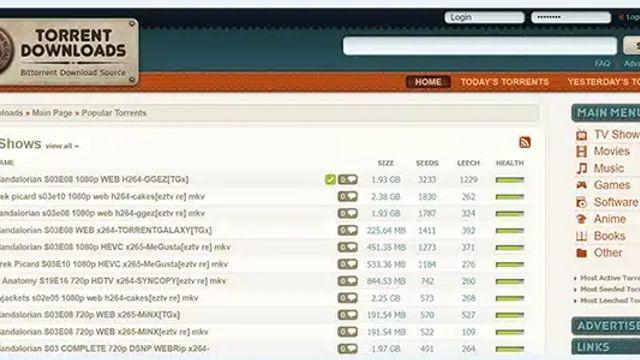Select the HOME navigation tab
The height and width of the screenshot is (360, 640).
pos(428,82)
